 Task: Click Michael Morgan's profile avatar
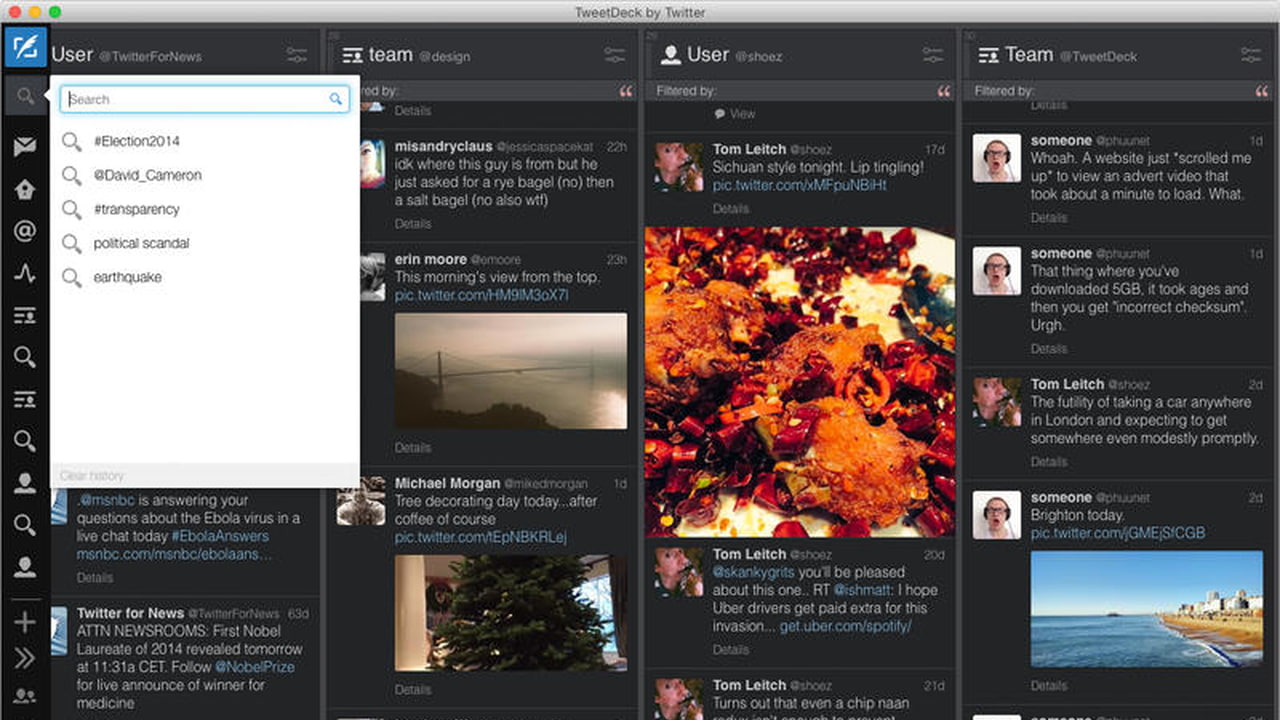361,500
